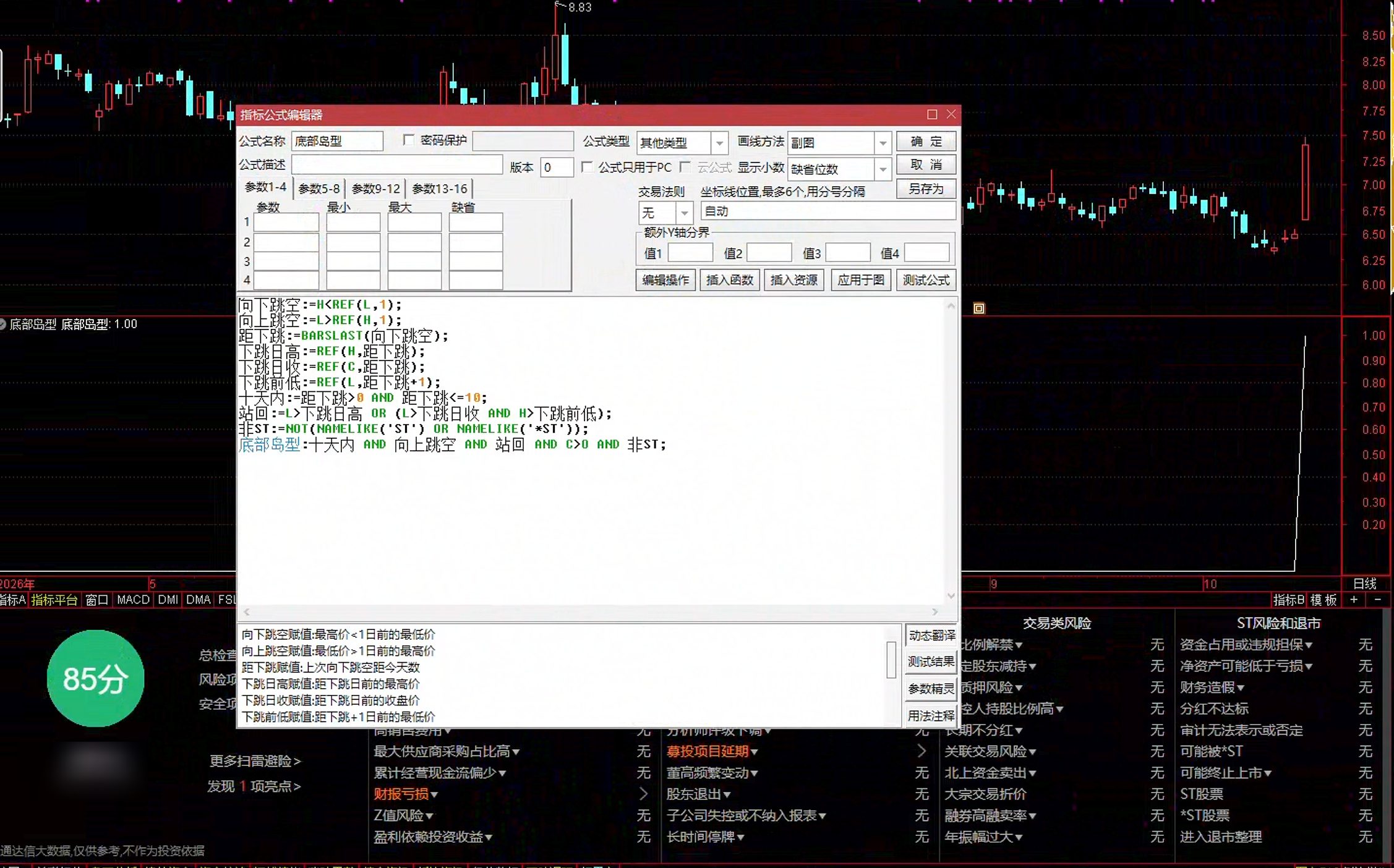1394x868 pixels.
Task: Click the translation panel vertical scrollbar thumb
Action: pyautogui.click(x=891, y=660)
